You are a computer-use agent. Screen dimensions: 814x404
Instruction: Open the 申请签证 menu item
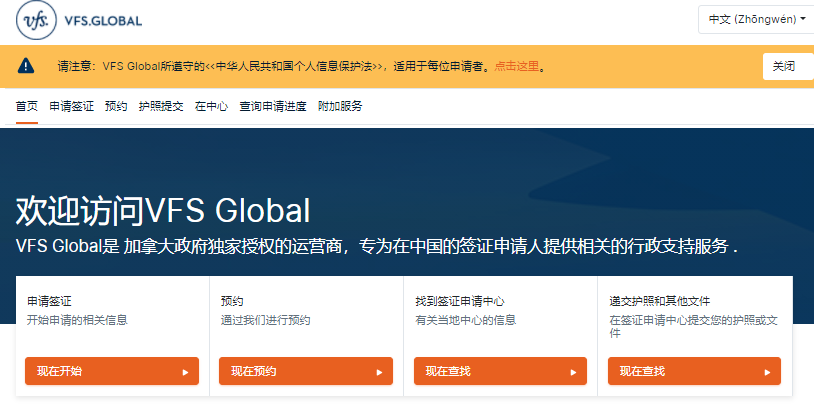coord(72,106)
